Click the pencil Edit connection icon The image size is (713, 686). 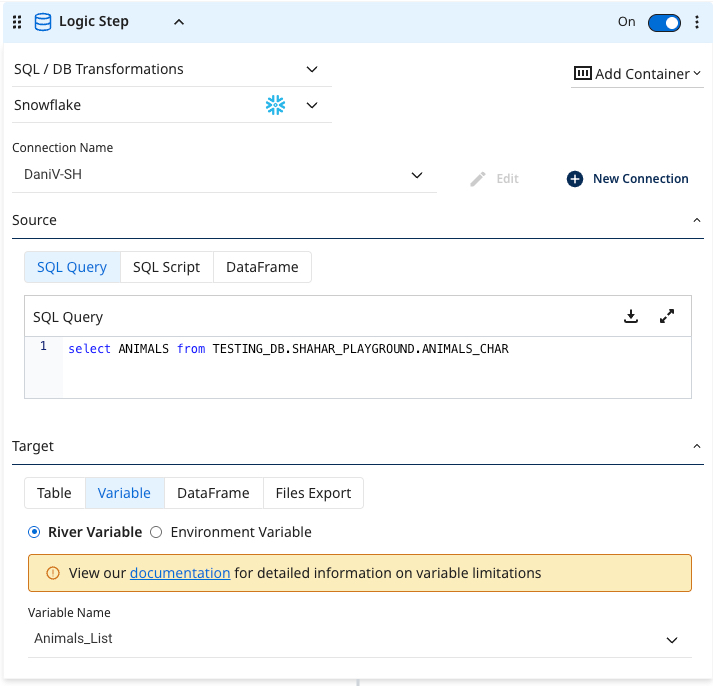pyautogui.click(x=478, y=179)
